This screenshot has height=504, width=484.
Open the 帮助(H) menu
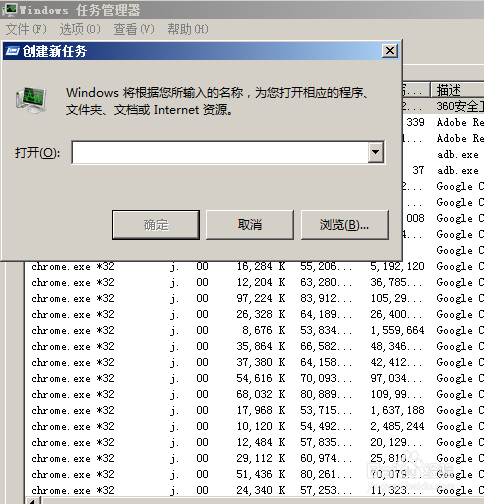[x=188, y=29]
